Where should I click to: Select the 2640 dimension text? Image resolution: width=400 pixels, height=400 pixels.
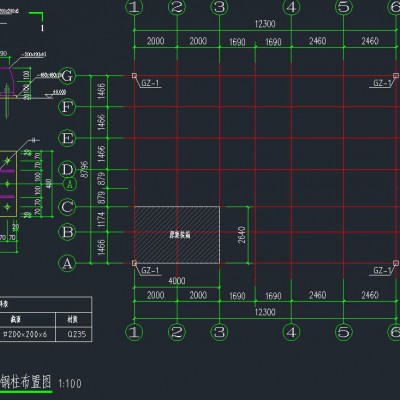tap(242, 235)
